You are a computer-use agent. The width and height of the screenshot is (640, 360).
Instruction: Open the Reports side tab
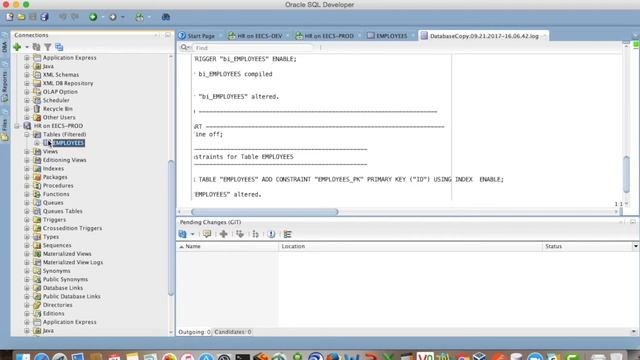pos(4,83)
